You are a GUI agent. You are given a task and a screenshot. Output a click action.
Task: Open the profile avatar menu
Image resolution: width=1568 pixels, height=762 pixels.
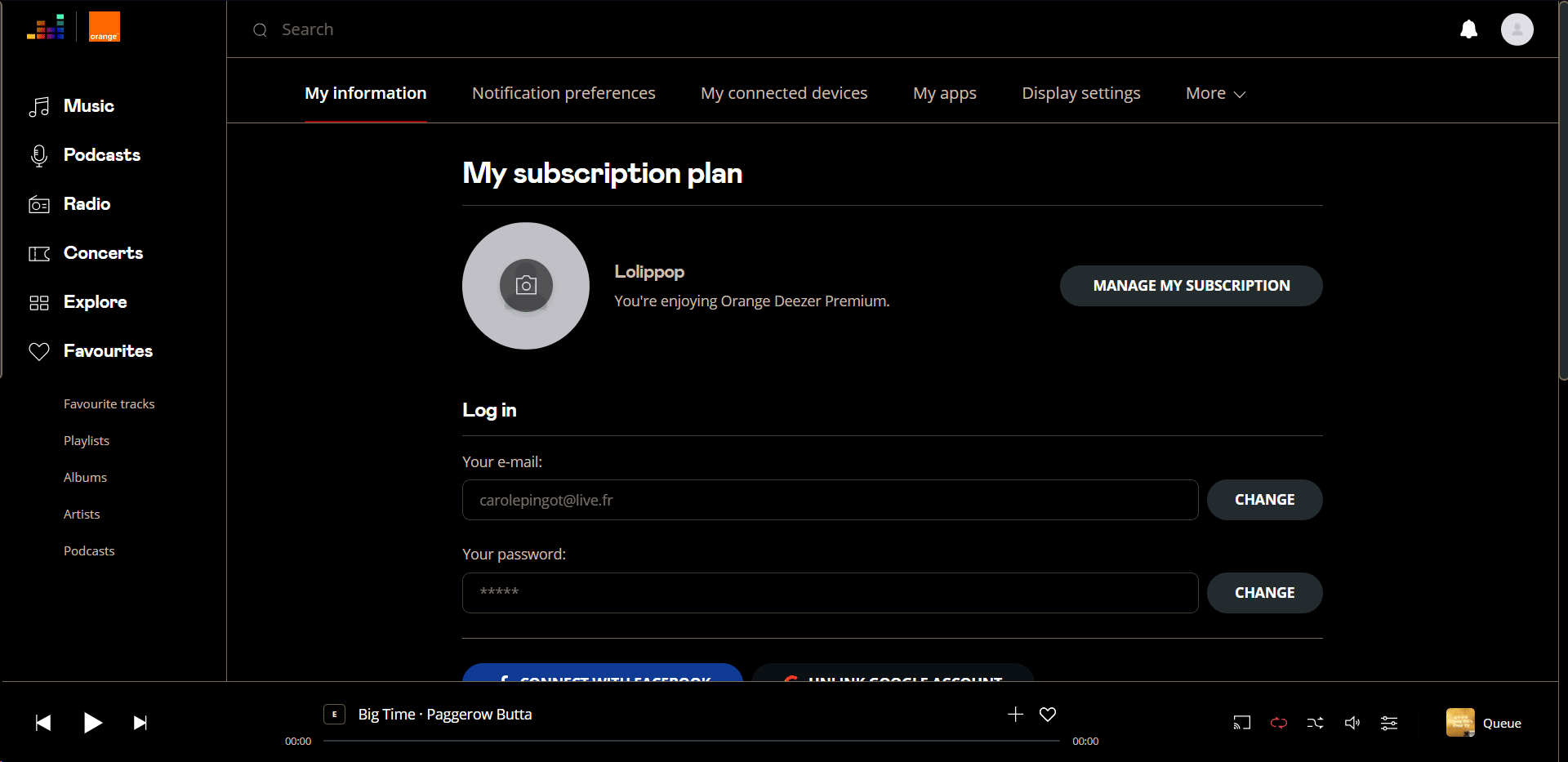(x=1517, y=29)
